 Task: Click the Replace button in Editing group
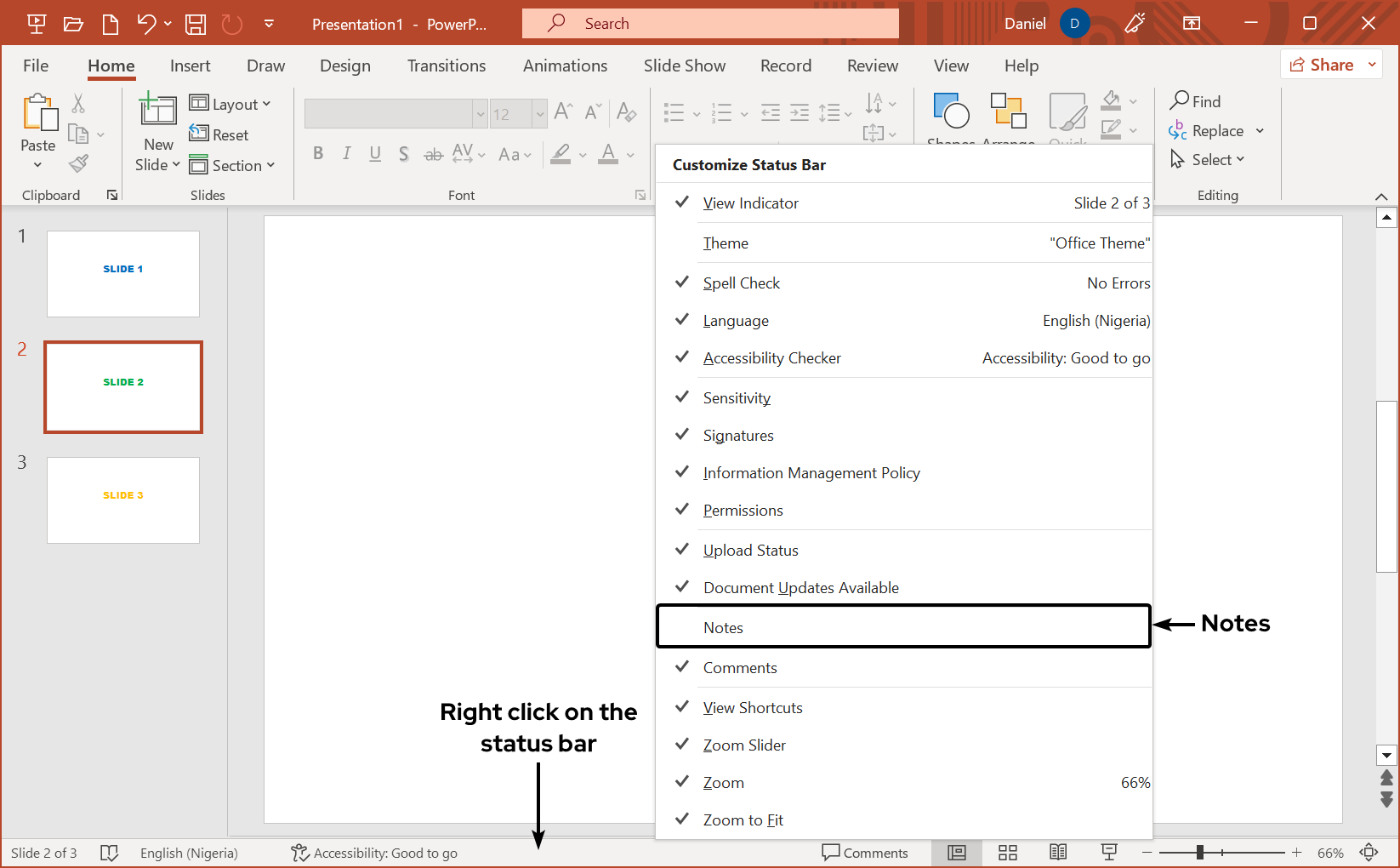(1217, 130)
